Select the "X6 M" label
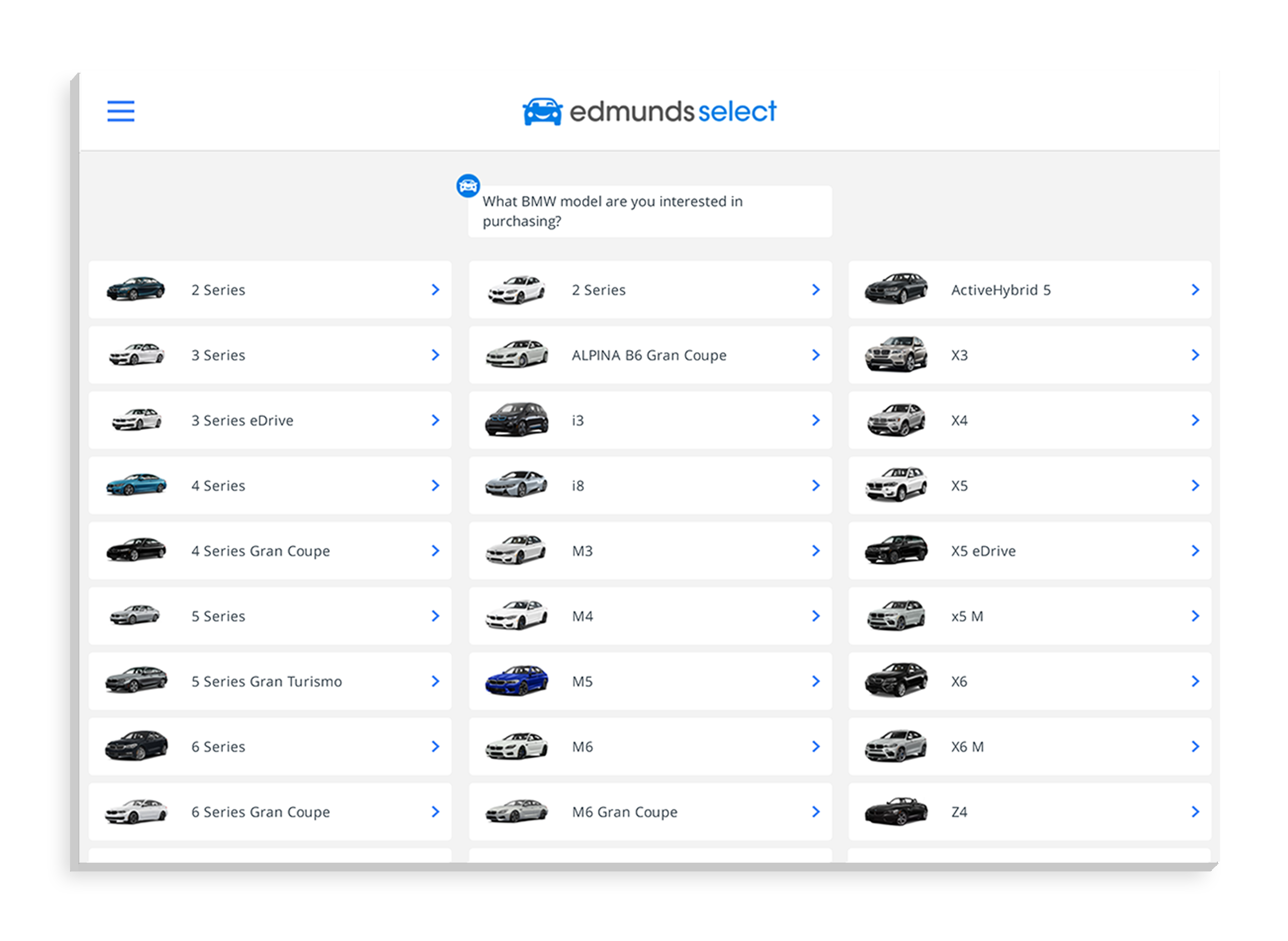The width and height of the screenshot is (1288, 941). coord(968,747)
